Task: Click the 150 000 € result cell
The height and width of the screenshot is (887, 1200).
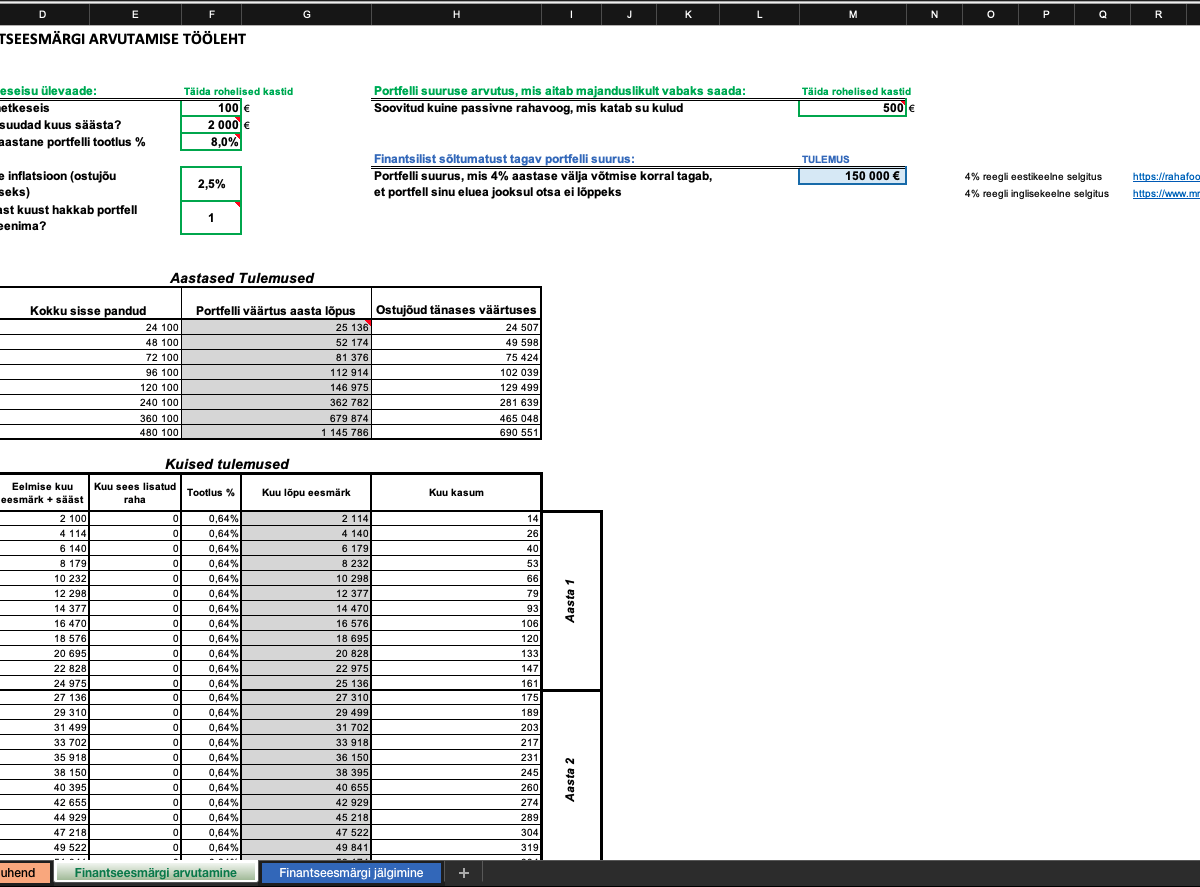Action: click(x=852, y=177)
